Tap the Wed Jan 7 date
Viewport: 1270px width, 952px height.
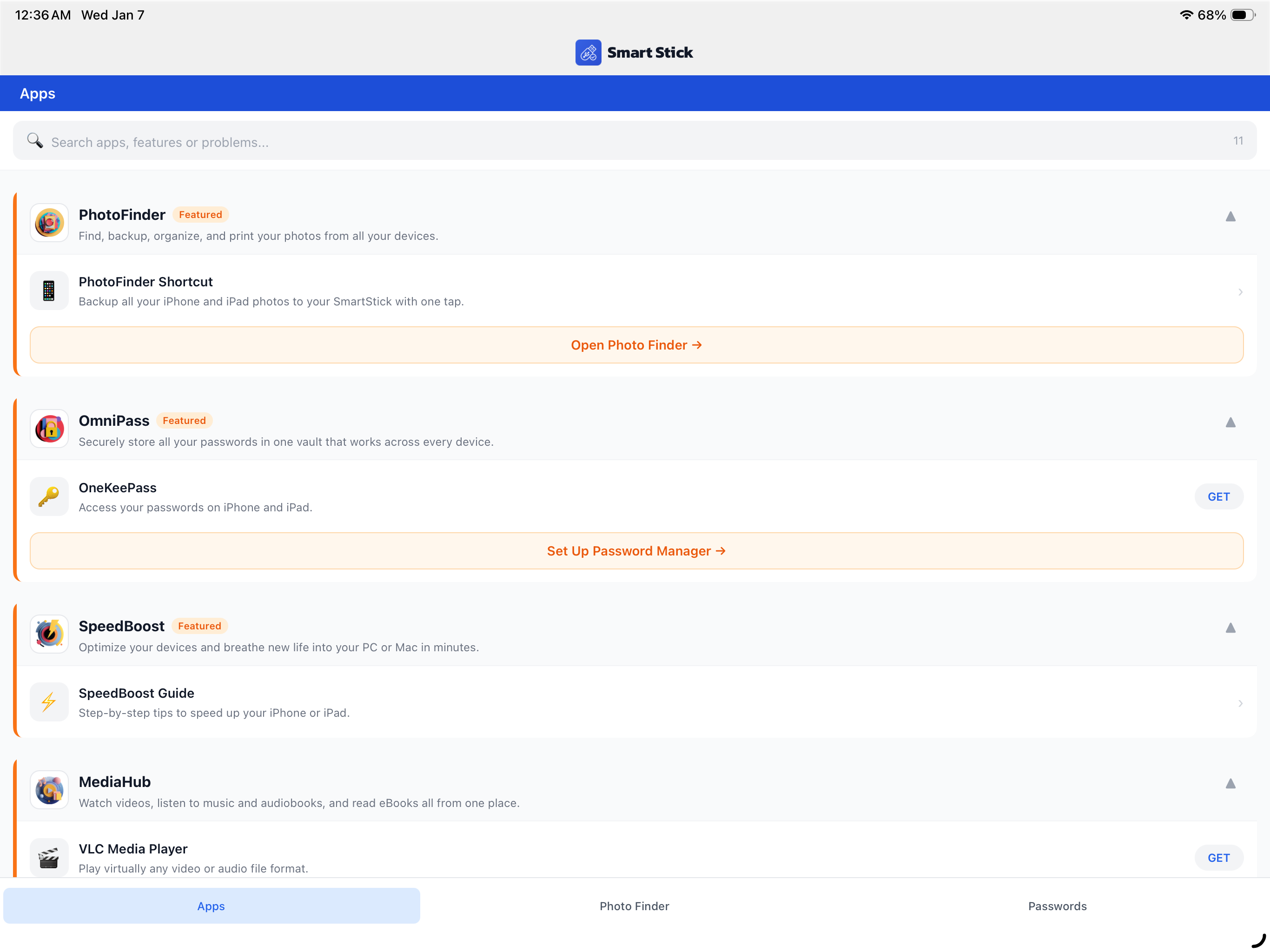click(x=113, y=15)
